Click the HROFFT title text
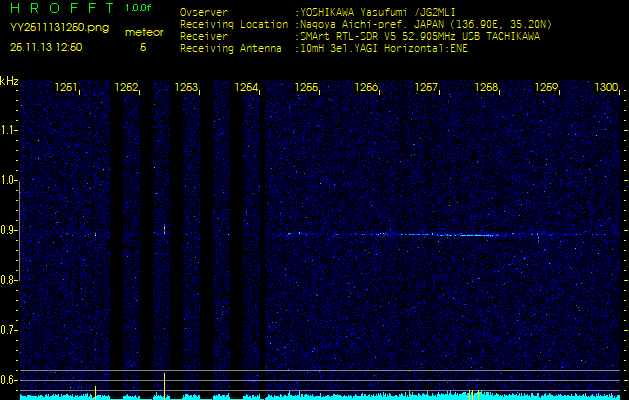This screenshot has height=400, width=629. pyautogui.click(x=59, y=8)
